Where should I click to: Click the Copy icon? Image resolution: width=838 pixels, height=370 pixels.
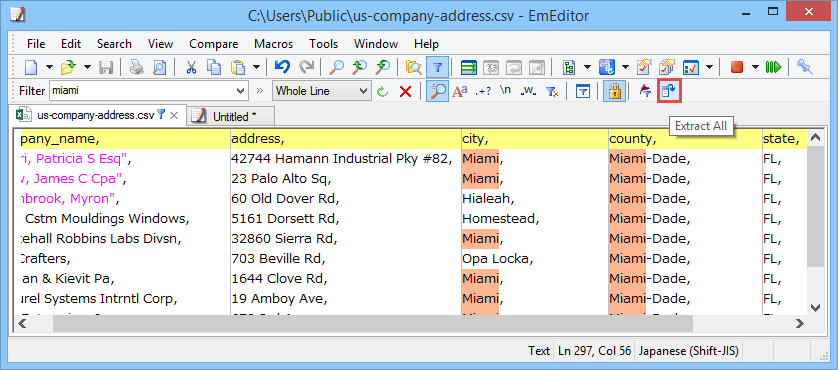[x=214, y=67]
